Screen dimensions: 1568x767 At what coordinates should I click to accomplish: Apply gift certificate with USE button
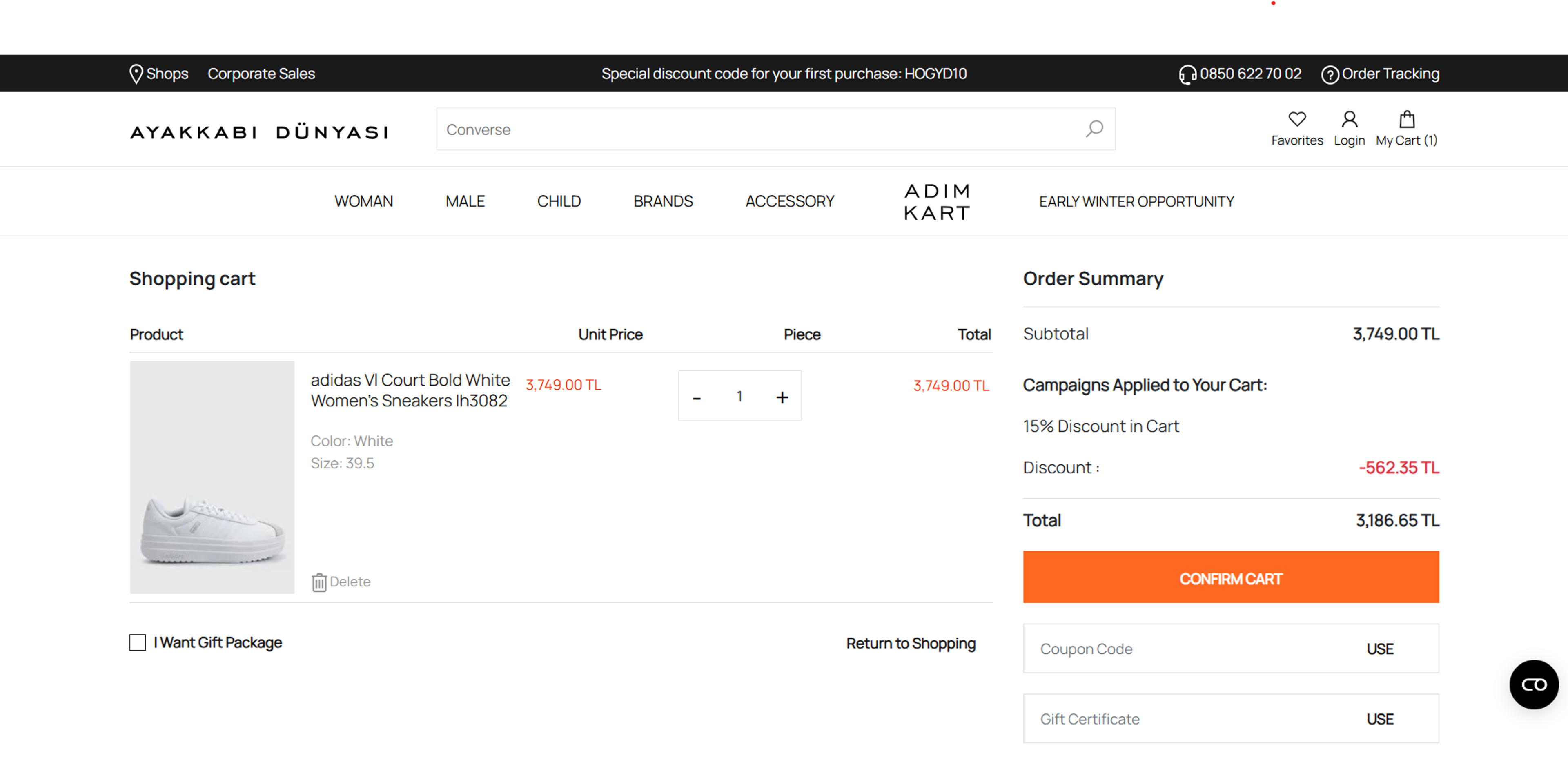(x=1379, y=719)
